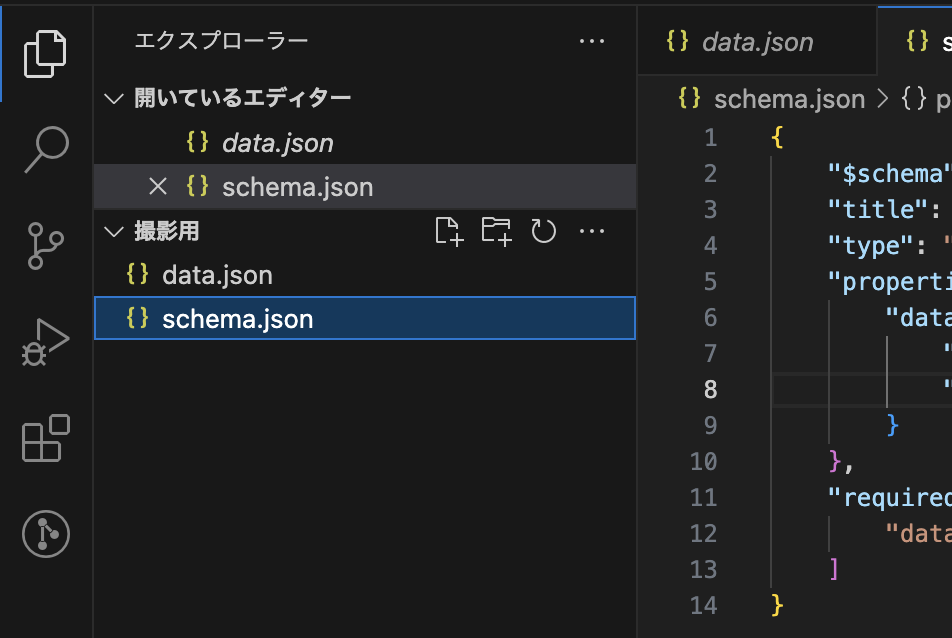The width and height of the screenshot is (952, 638).
Task: Click the New Folder icon in 撮影用
Action: [496, 230]
